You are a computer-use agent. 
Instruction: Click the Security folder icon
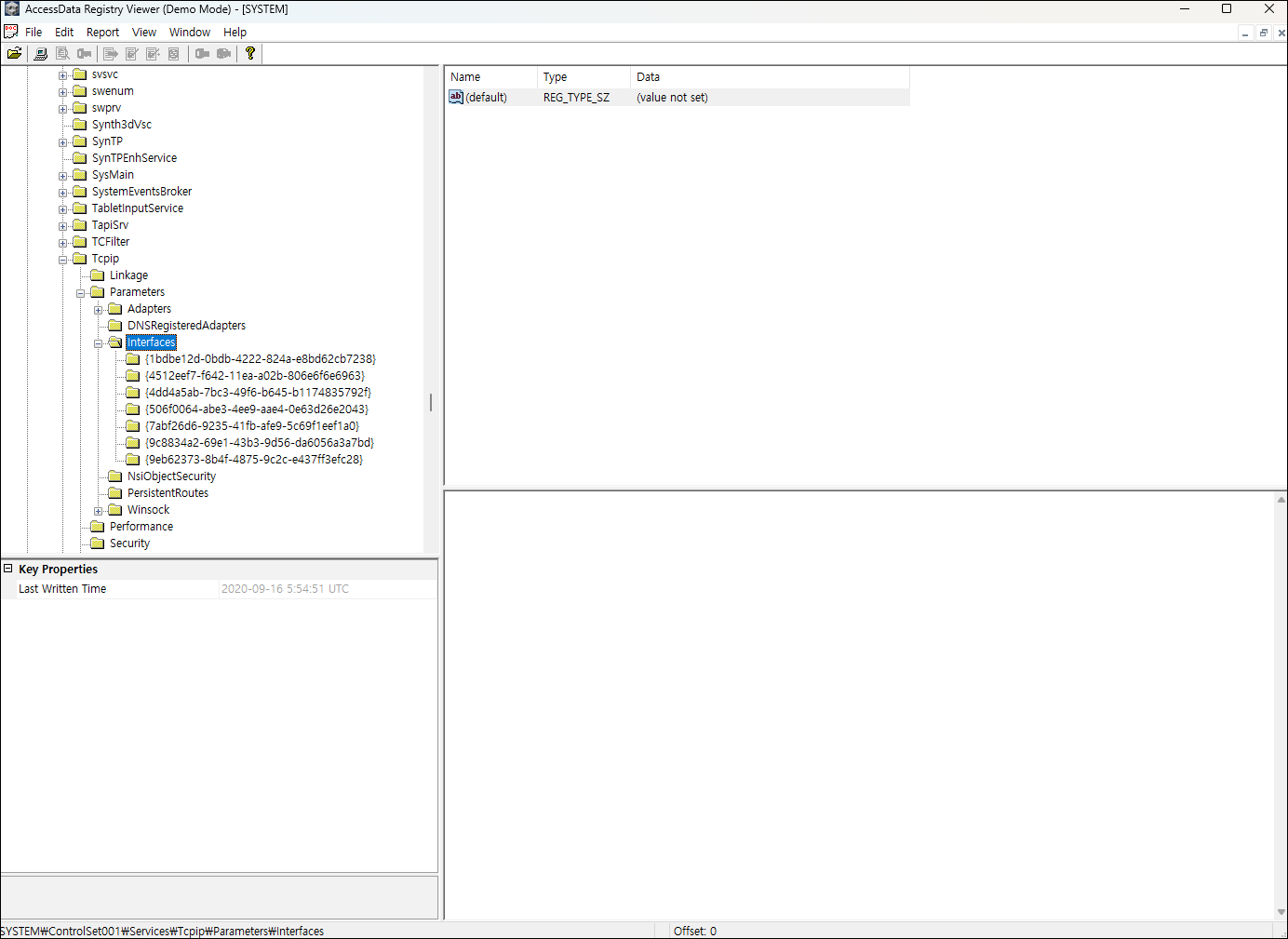[98, 543]
